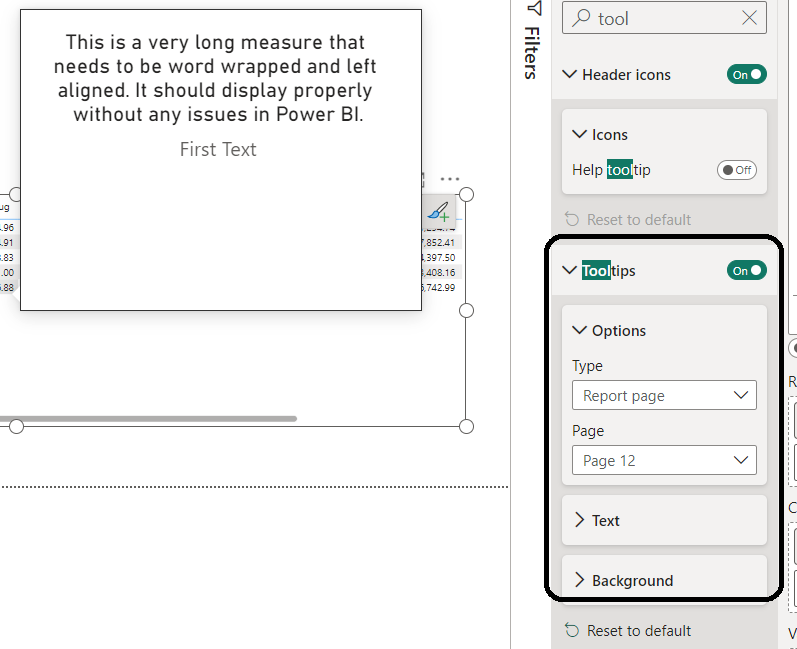The width and height of the screenshot is (797, 649).
Task: Click the 'First Text' label in the tooltip
Action: (218, 149)
